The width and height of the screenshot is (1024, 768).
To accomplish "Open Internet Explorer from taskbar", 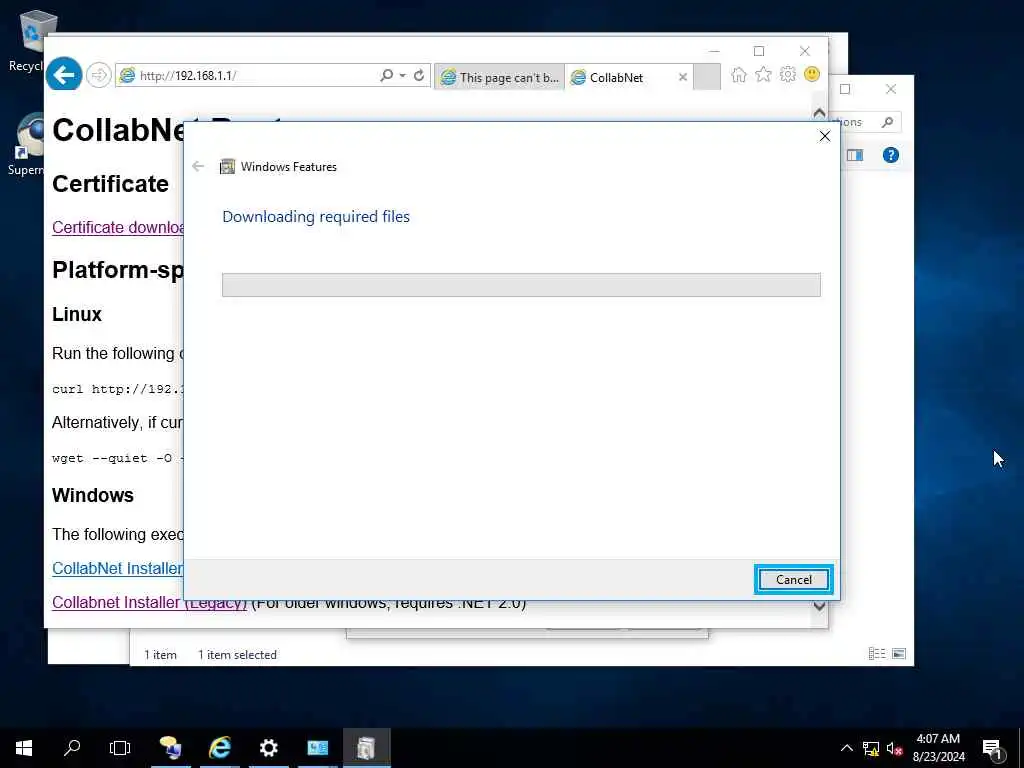I will pos(220,748).
